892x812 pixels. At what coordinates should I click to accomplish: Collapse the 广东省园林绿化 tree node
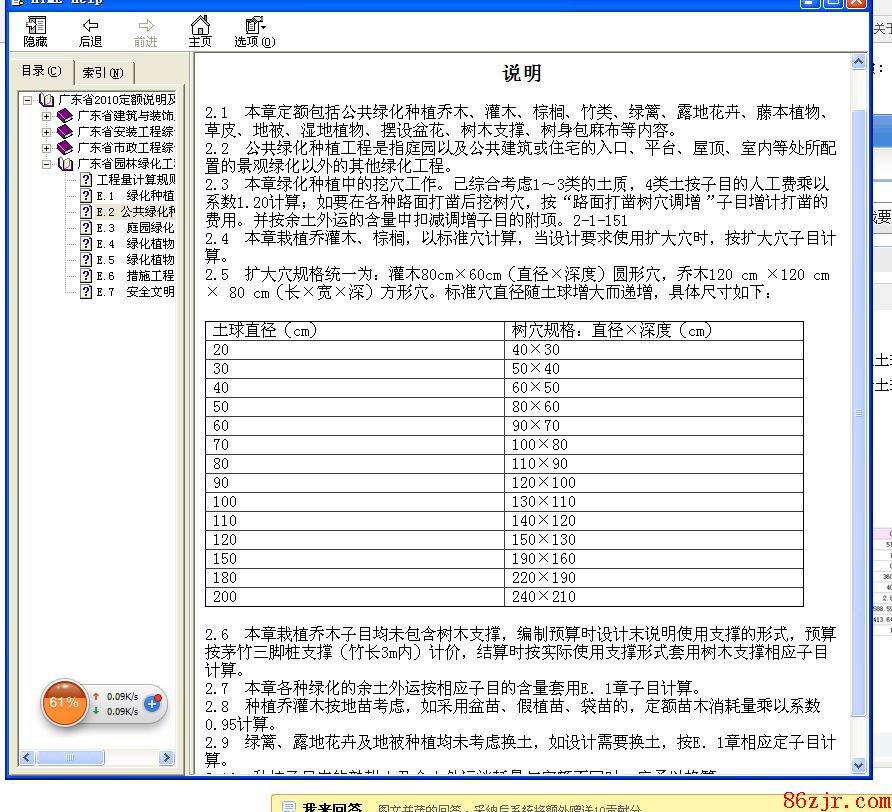tap(46, 164)
